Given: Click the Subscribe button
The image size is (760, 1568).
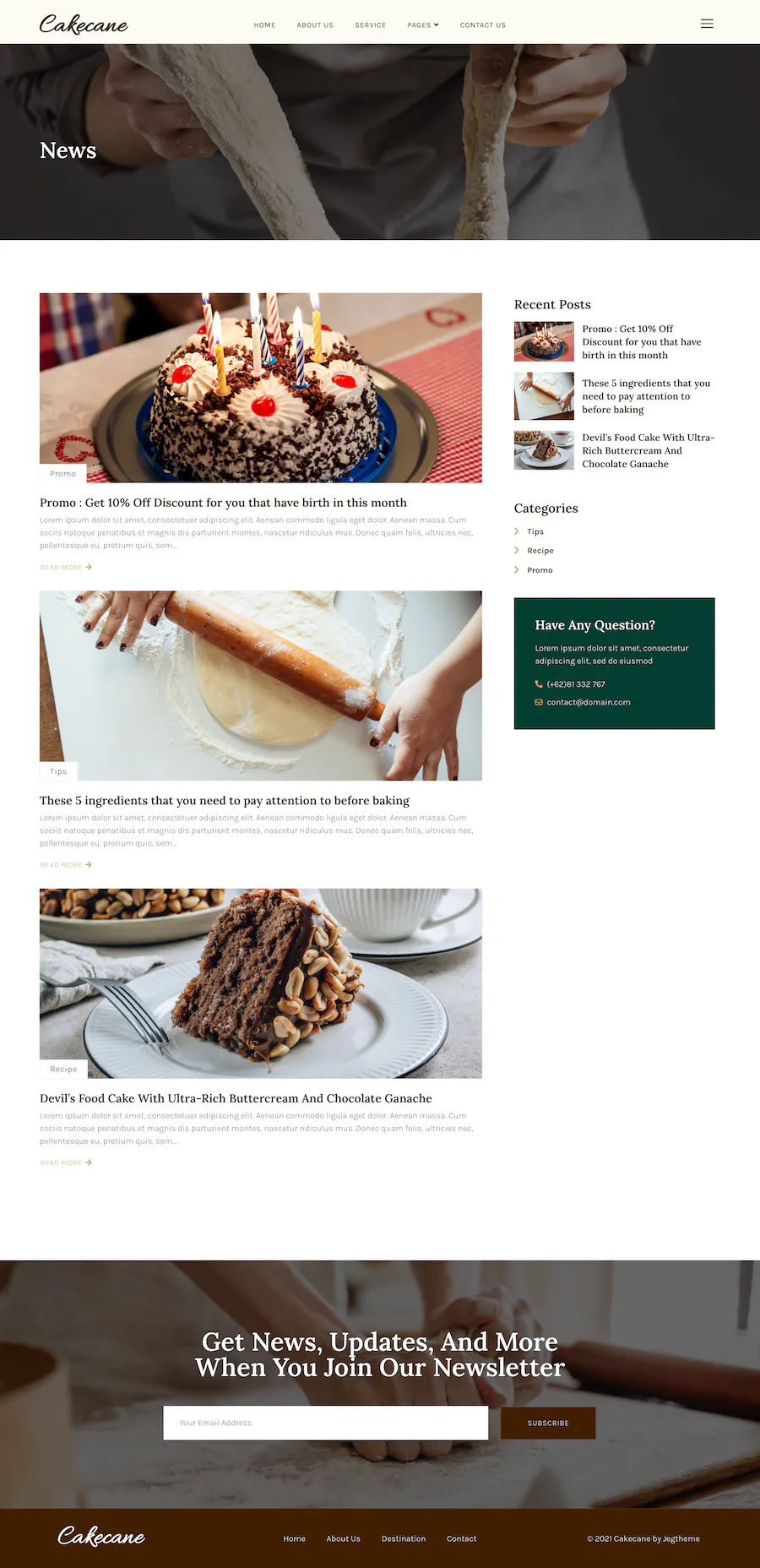Looking at the screenshot, I should (x=548, y=1423).
